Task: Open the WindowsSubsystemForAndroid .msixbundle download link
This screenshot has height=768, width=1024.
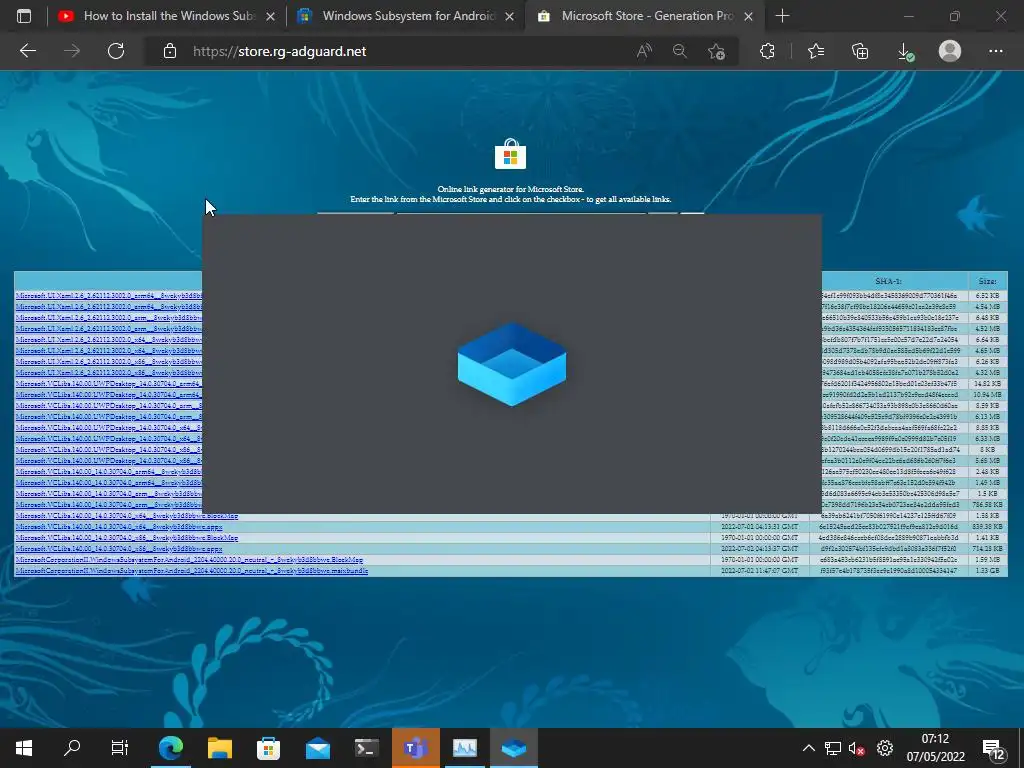Action: click(192, 571)
